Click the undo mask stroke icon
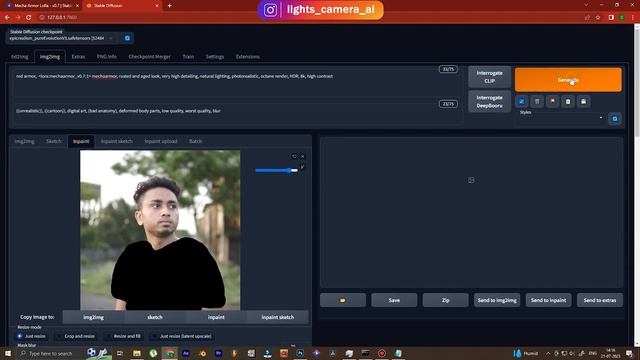This screenshot has width=640, height=360. coord(294,156)
